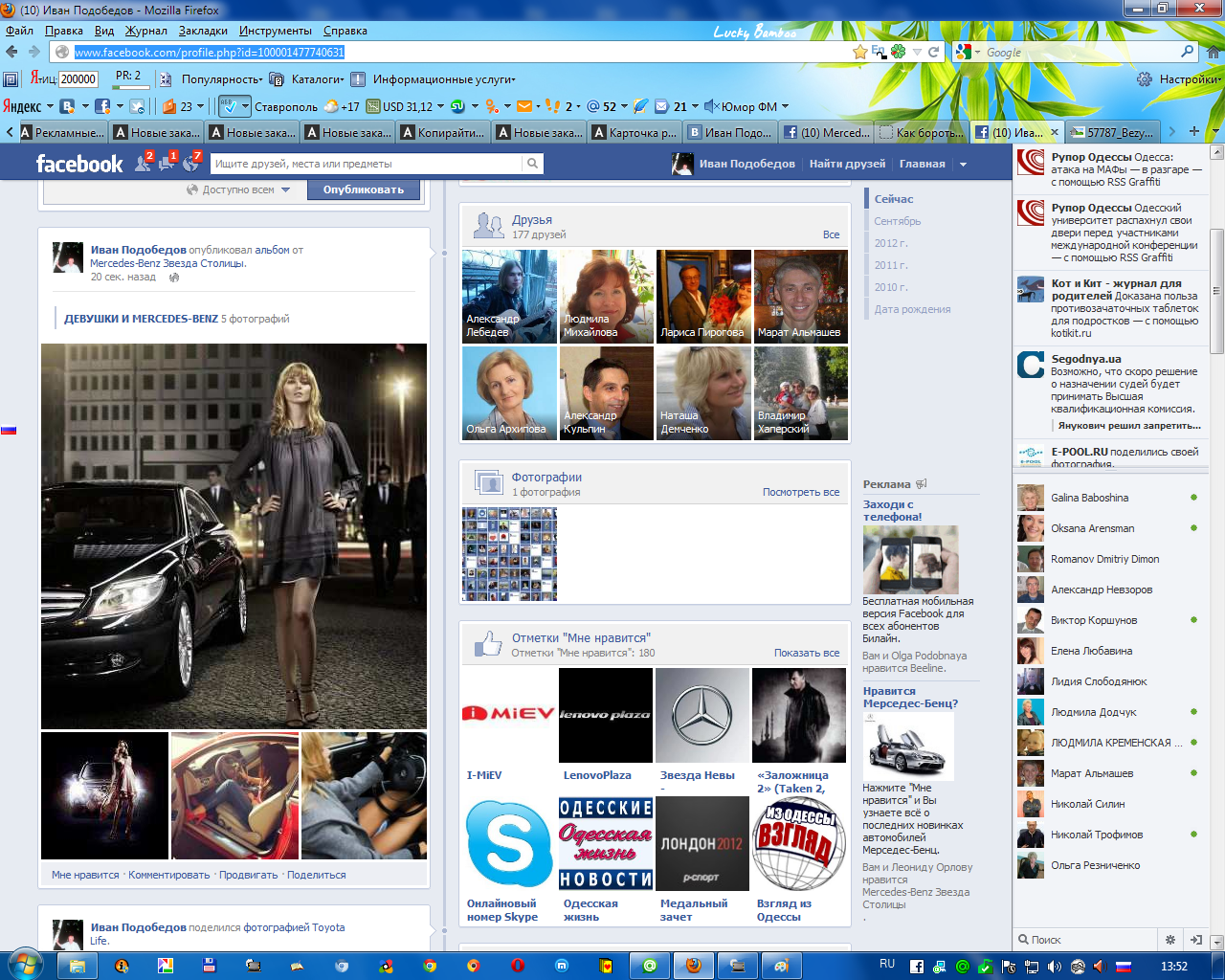Image resolution: width=1225 pixels, height=980 pixels.
Task: Click Комментировать under the album post
Action: [x=169, y=875]
